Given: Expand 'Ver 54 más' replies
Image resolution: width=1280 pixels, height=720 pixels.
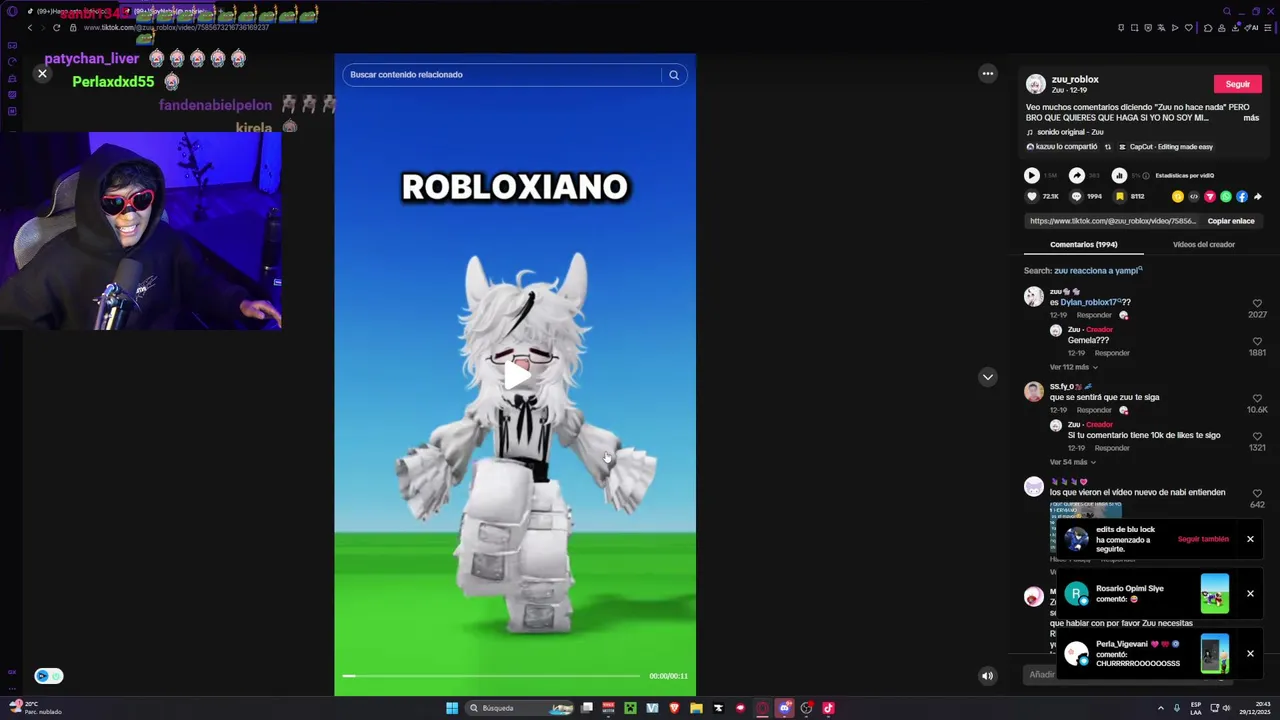Looking at the screenshot, I should (1072, 462).
